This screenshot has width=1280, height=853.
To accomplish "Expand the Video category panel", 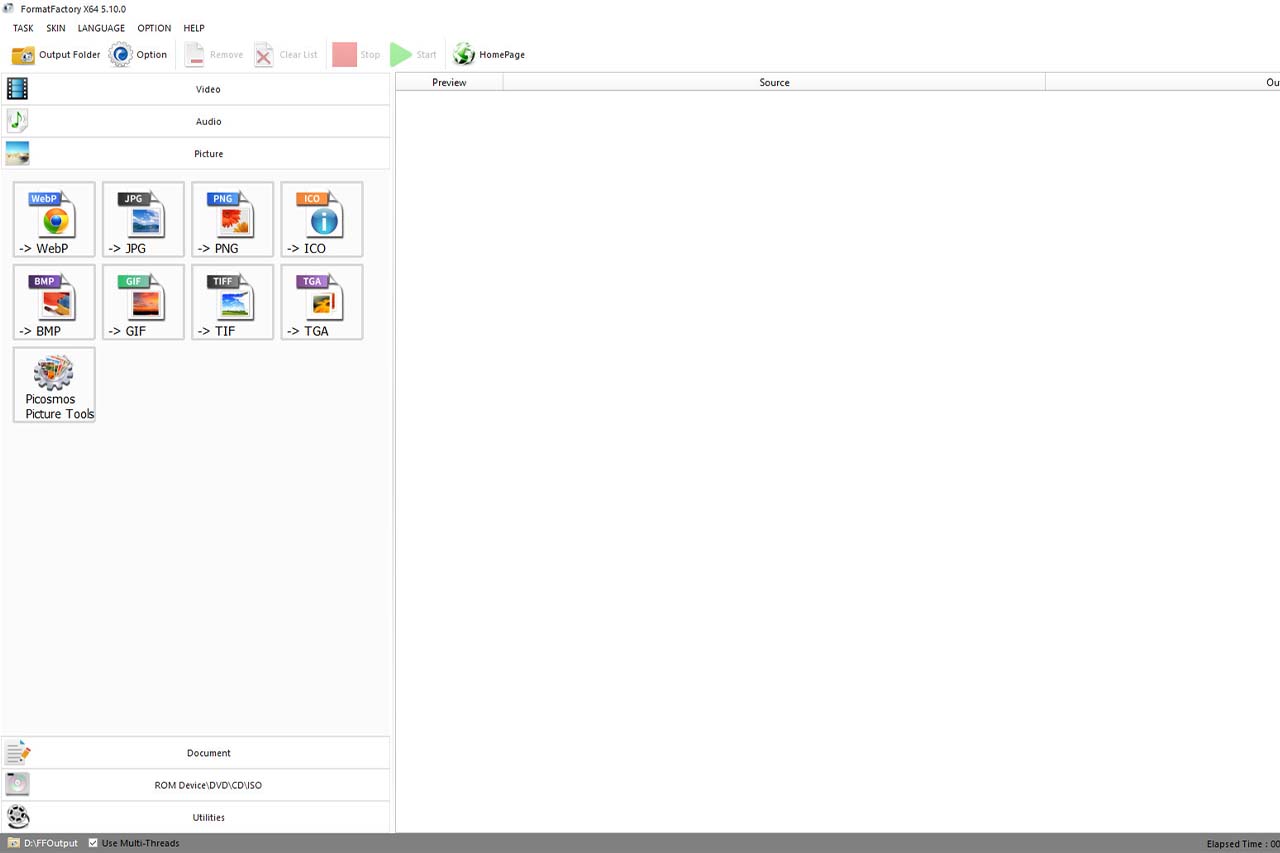I will point(195,89).
